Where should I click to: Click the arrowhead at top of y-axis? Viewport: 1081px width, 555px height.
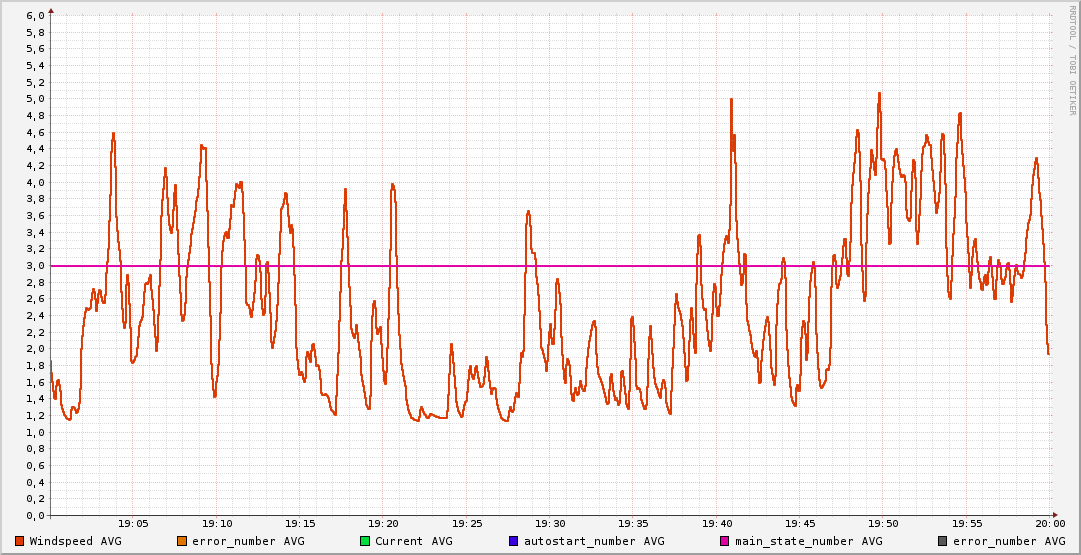point(51,10)
